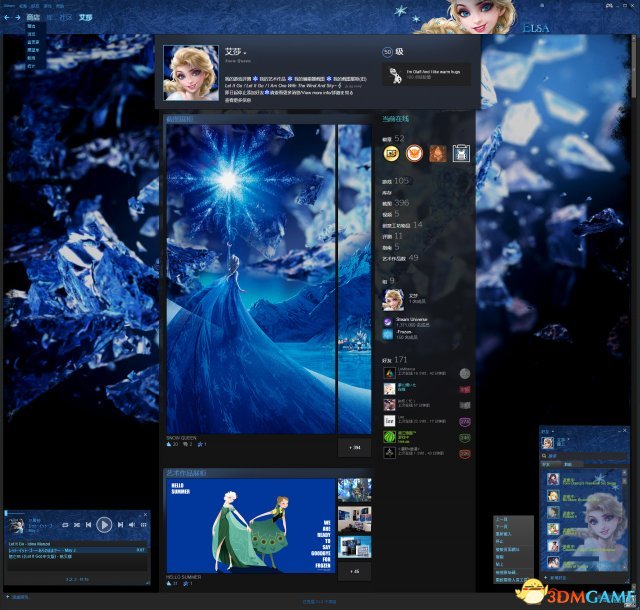Click the Olaf snowman badge icon
Screen dimensions: 640x610
click(x=395, y=75)
